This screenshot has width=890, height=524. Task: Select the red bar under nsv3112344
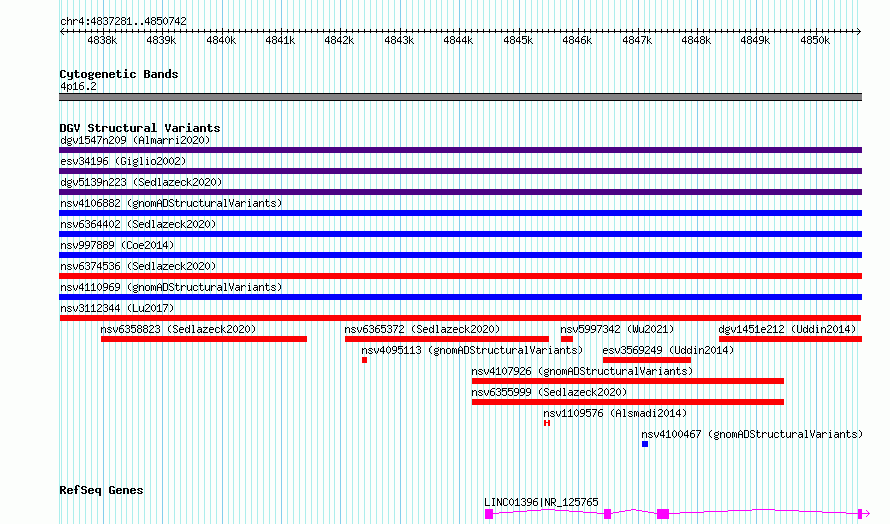coord(460,318)
